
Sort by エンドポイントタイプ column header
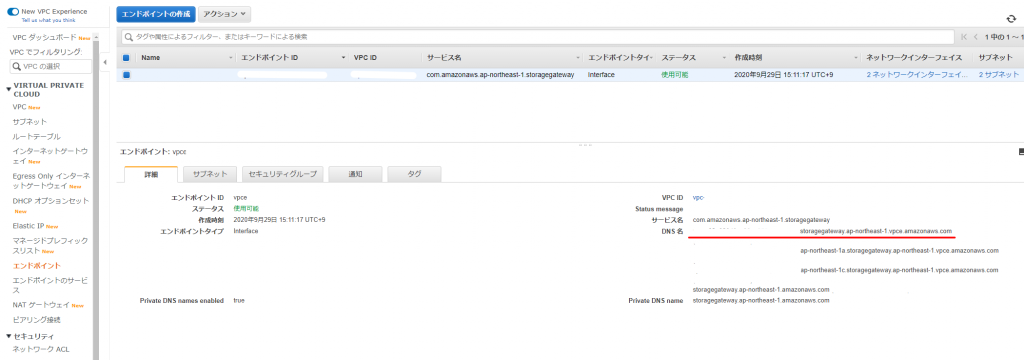620,57
